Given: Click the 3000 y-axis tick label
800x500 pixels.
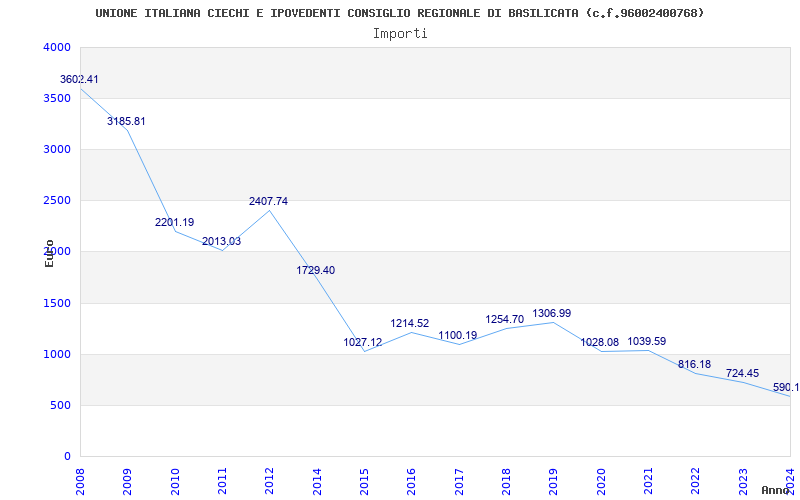Looking at the screenshot, I should (x=57, y=149).
